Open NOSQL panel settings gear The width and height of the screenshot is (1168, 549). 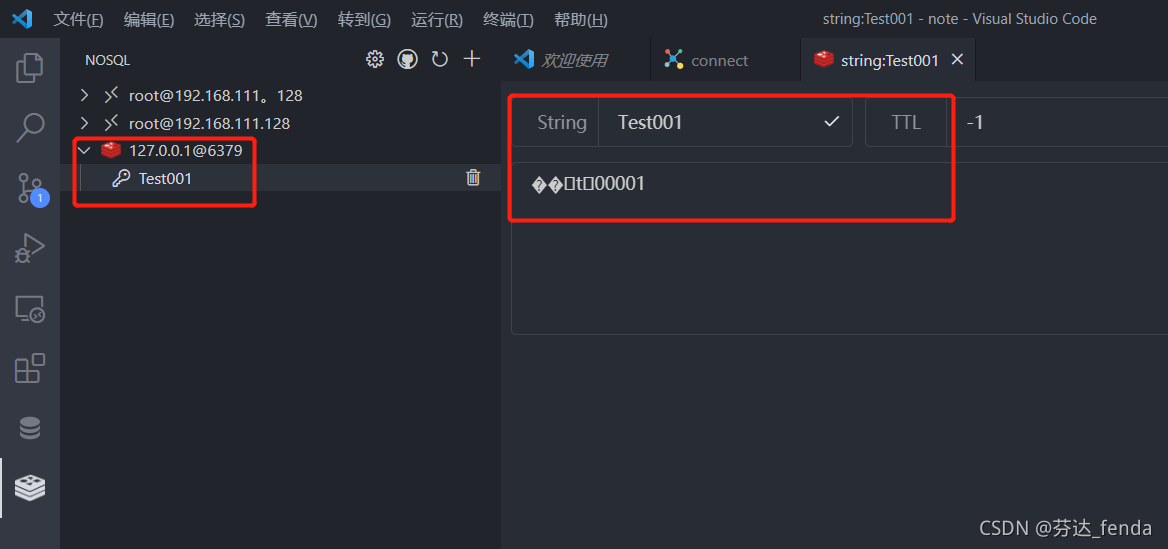coord(375,60)
